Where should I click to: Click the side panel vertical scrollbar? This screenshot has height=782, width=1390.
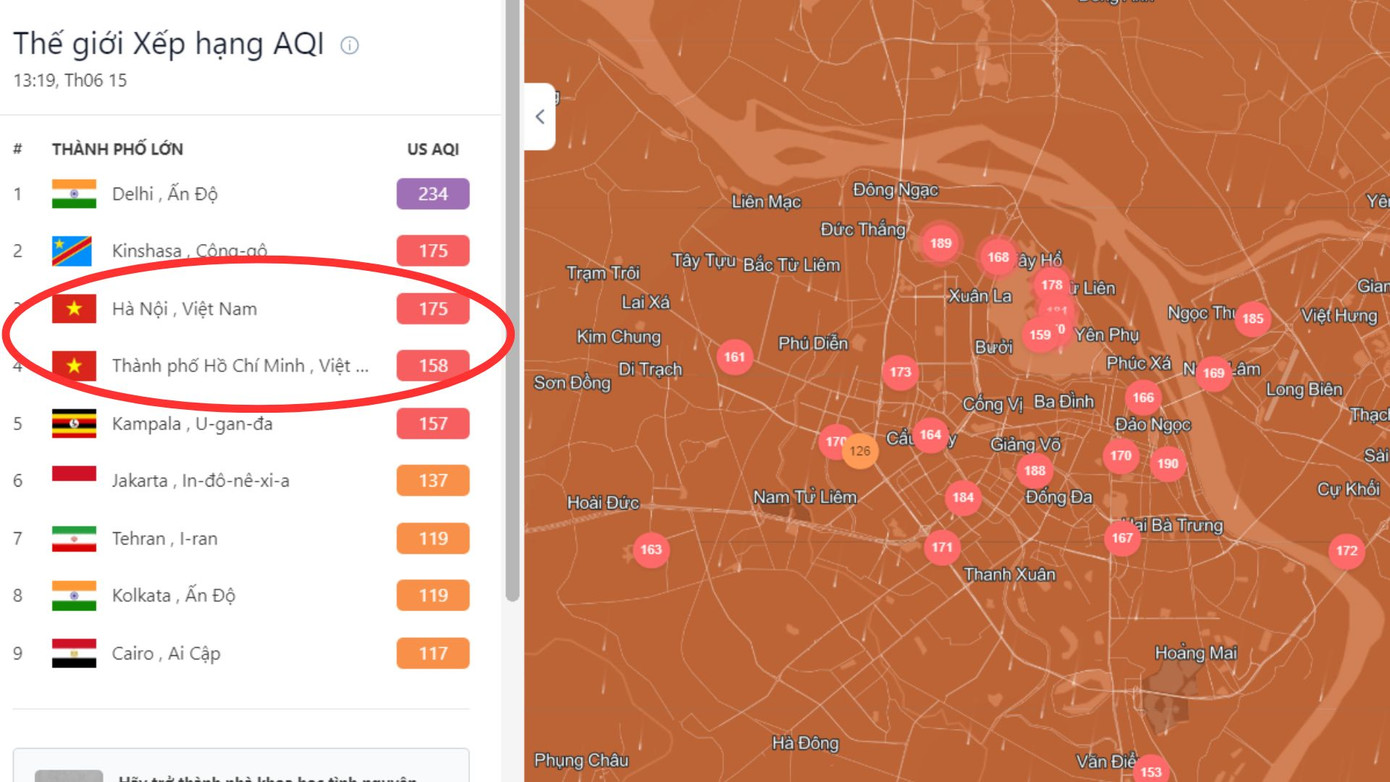(x=512, y=300)
